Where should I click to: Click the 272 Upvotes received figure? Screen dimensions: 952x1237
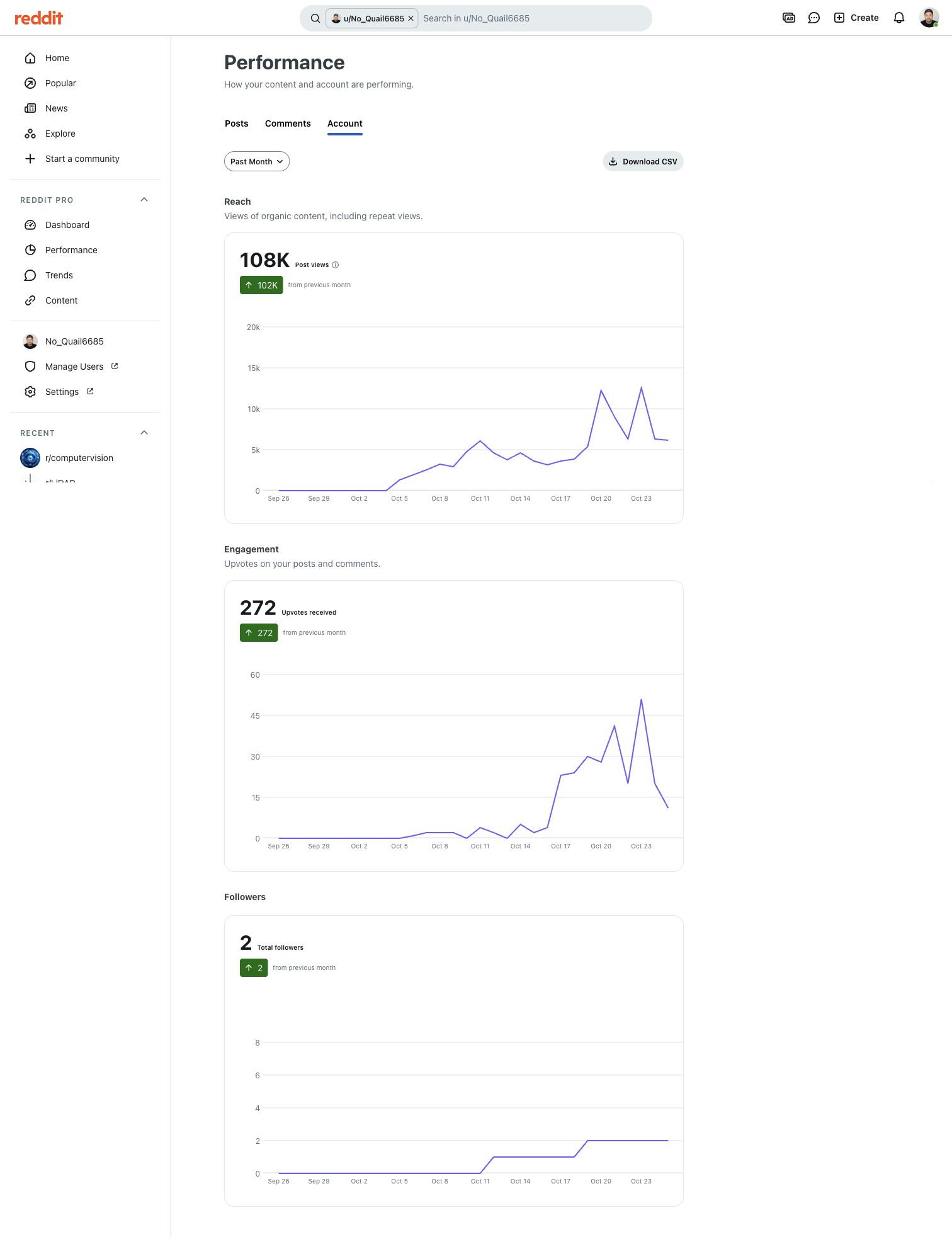[258, 608]
